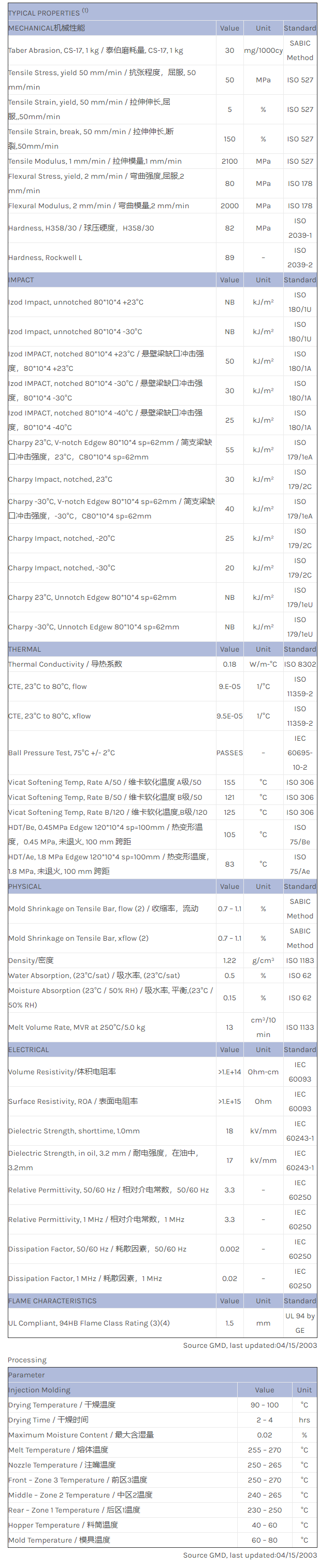Click the FLAME CHARACTERISTICS section header
Viewport: 319px width, 1568px height.
52,1301
